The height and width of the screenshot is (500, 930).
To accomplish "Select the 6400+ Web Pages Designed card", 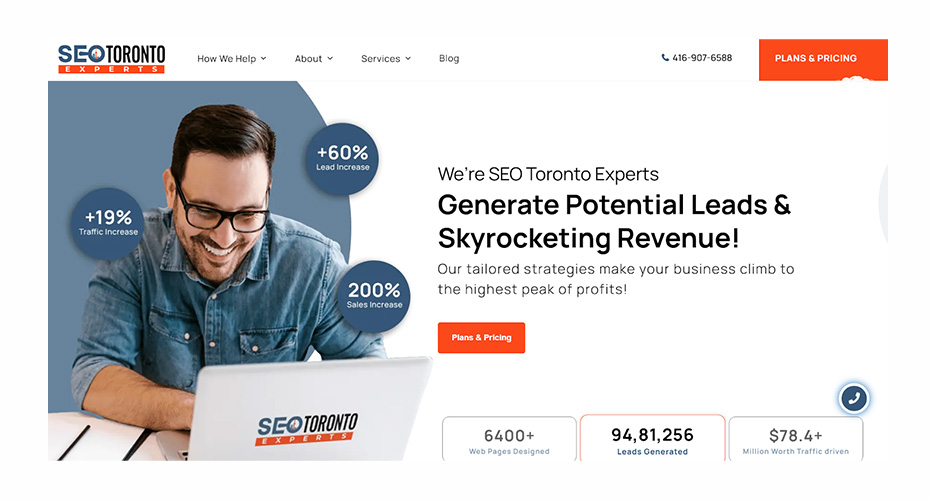I will click(x=509, y=439).
